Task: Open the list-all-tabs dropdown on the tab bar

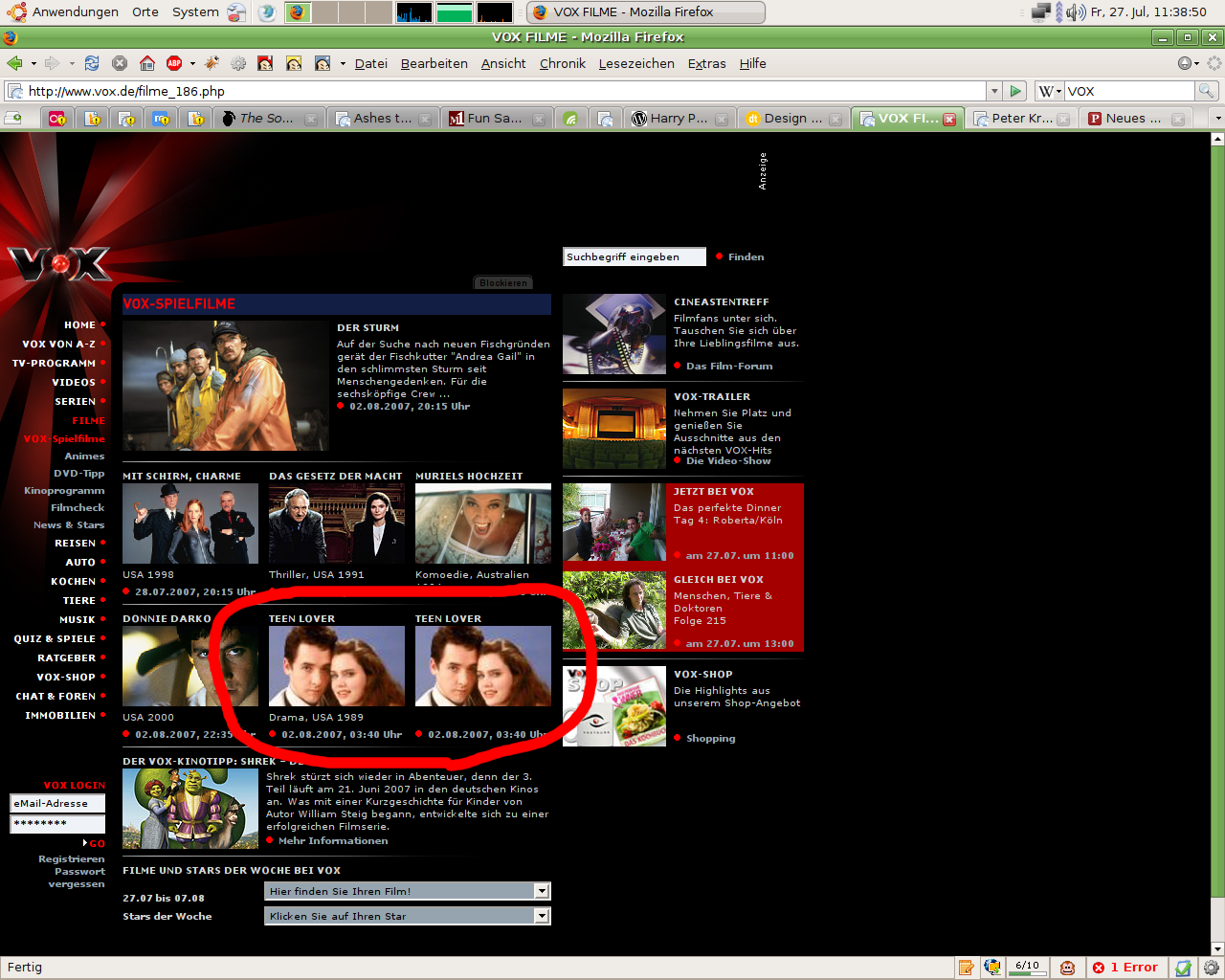Action: pyautogui.click(x=1217, y=119)
